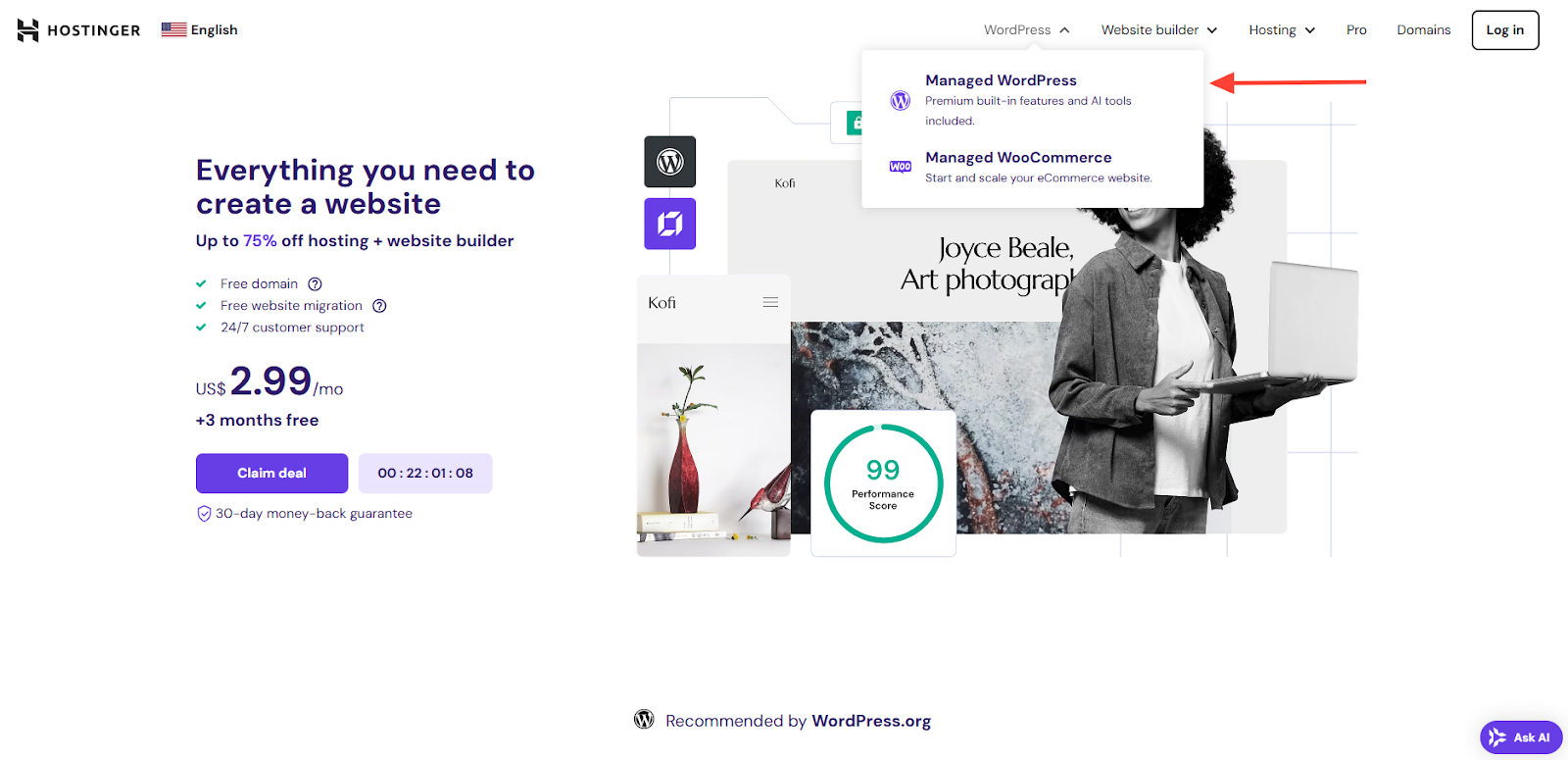
Task: Click the Free website migration help icon
Action: [x=379, y=306]
